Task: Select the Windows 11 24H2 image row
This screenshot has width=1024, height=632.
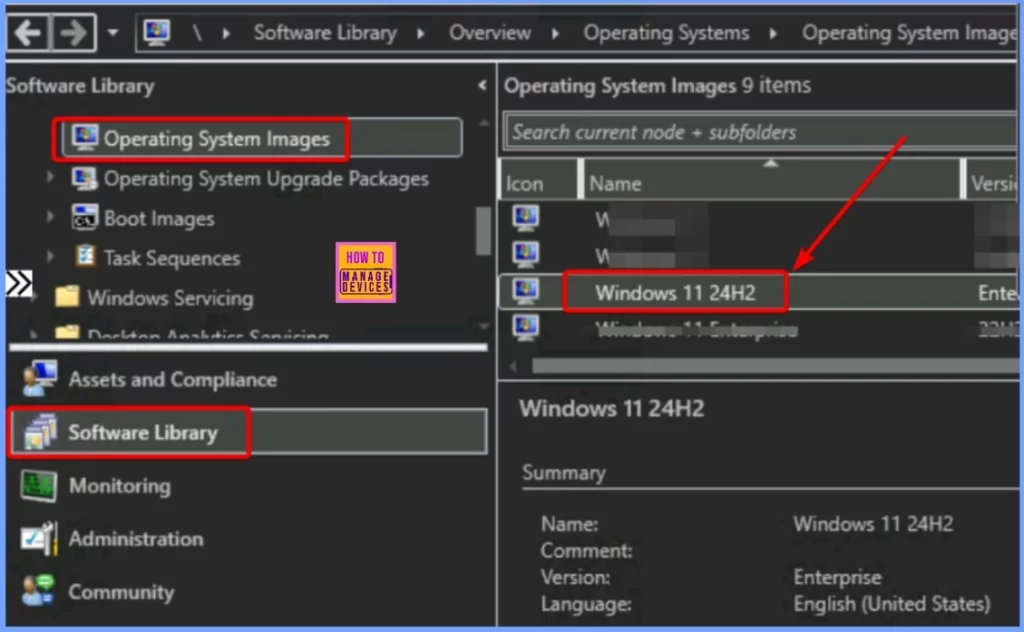Action: tap(758, 292)
